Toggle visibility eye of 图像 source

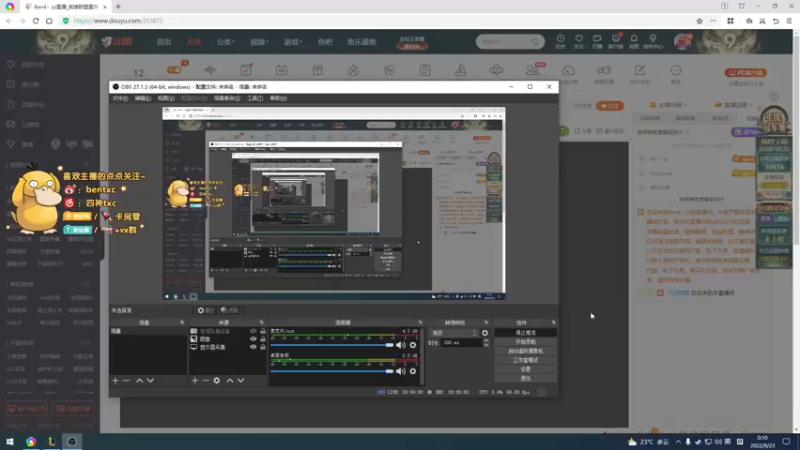click(x=253, y=339)
